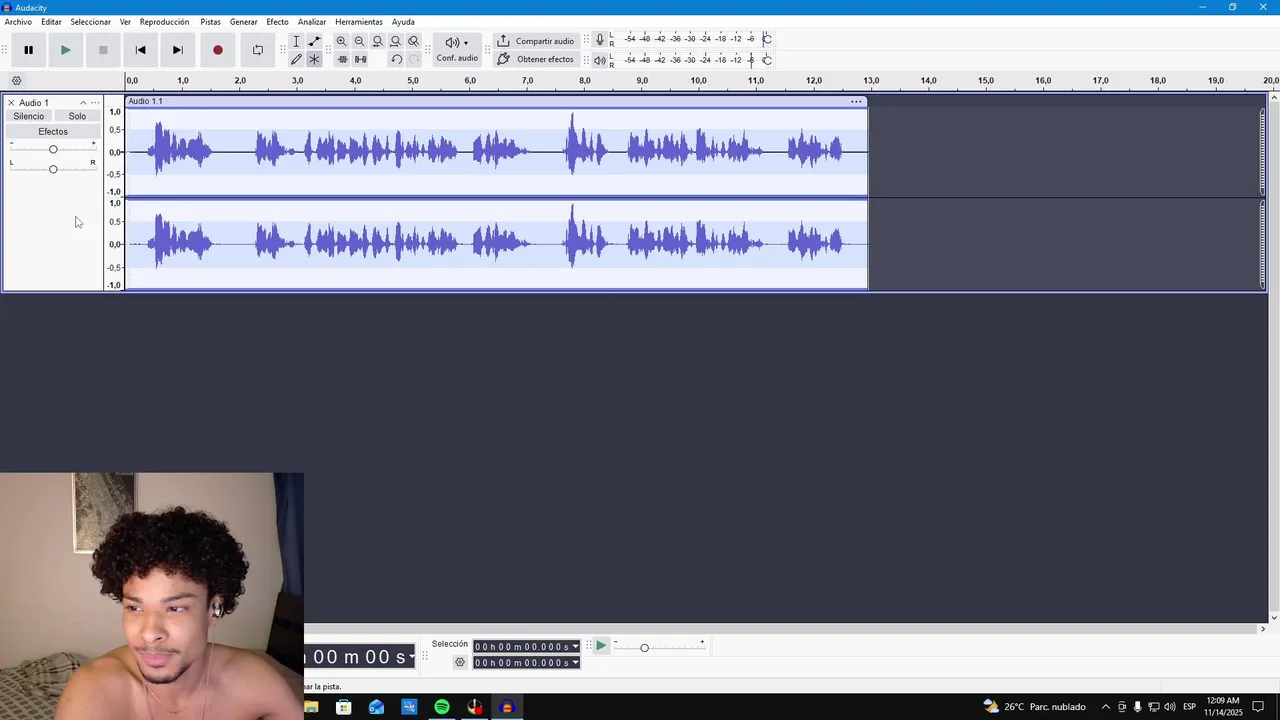
Task: Open selection start time format dropdown
Action: [x=575, y=647]
